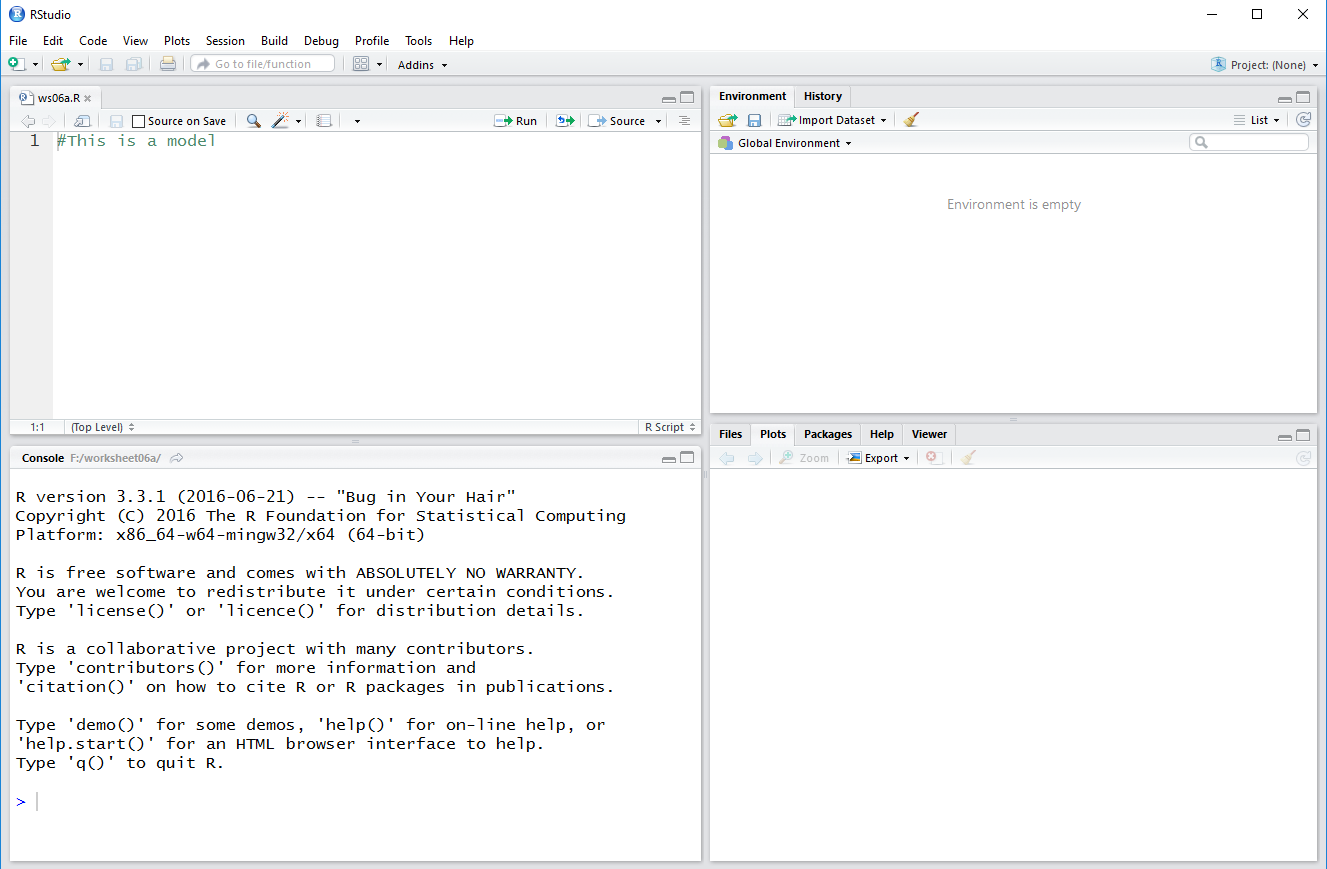Click Save icon in the main toolbar
The width and height of the screenshot is (1327, 869).
click(106, 64)
